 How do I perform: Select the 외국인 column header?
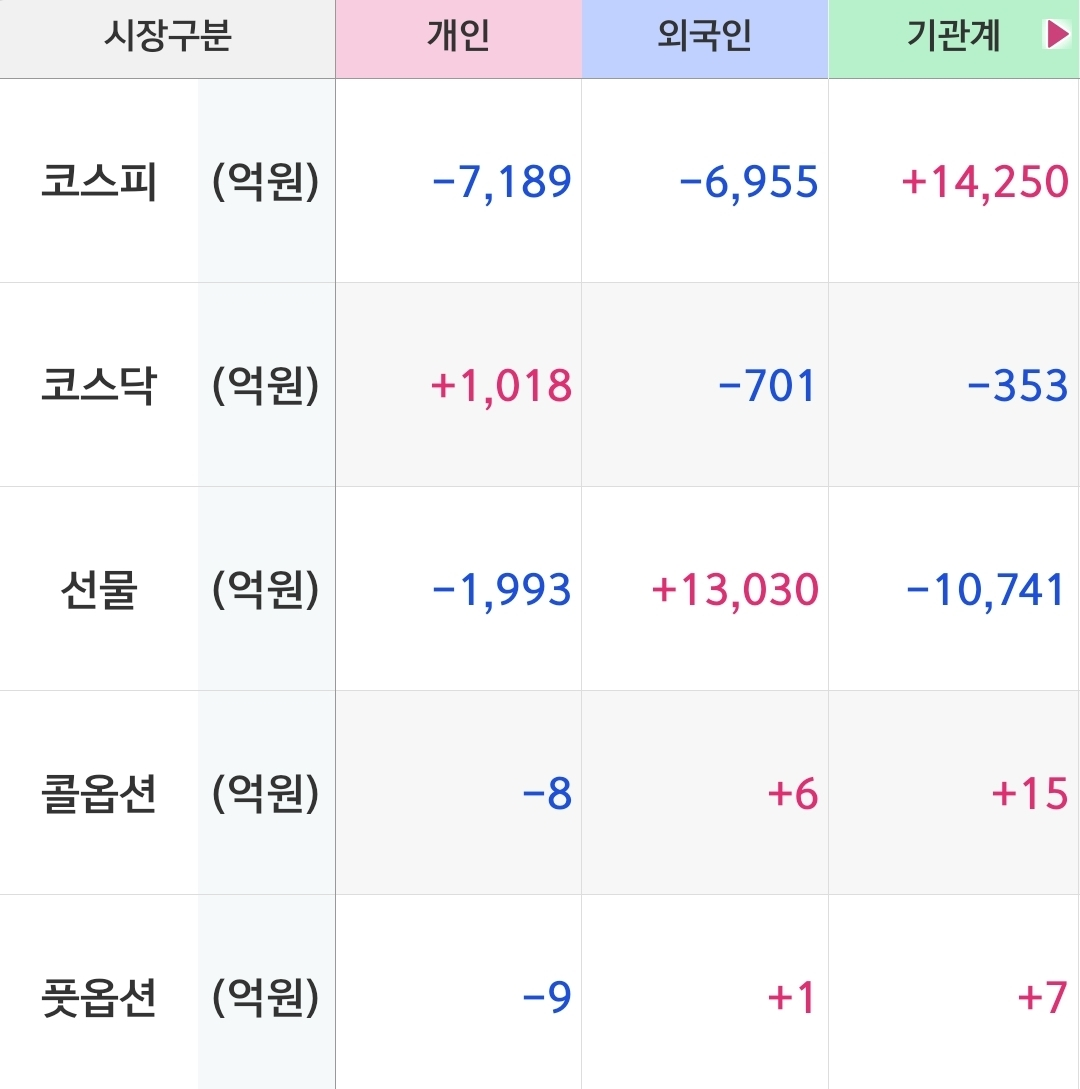704,38
